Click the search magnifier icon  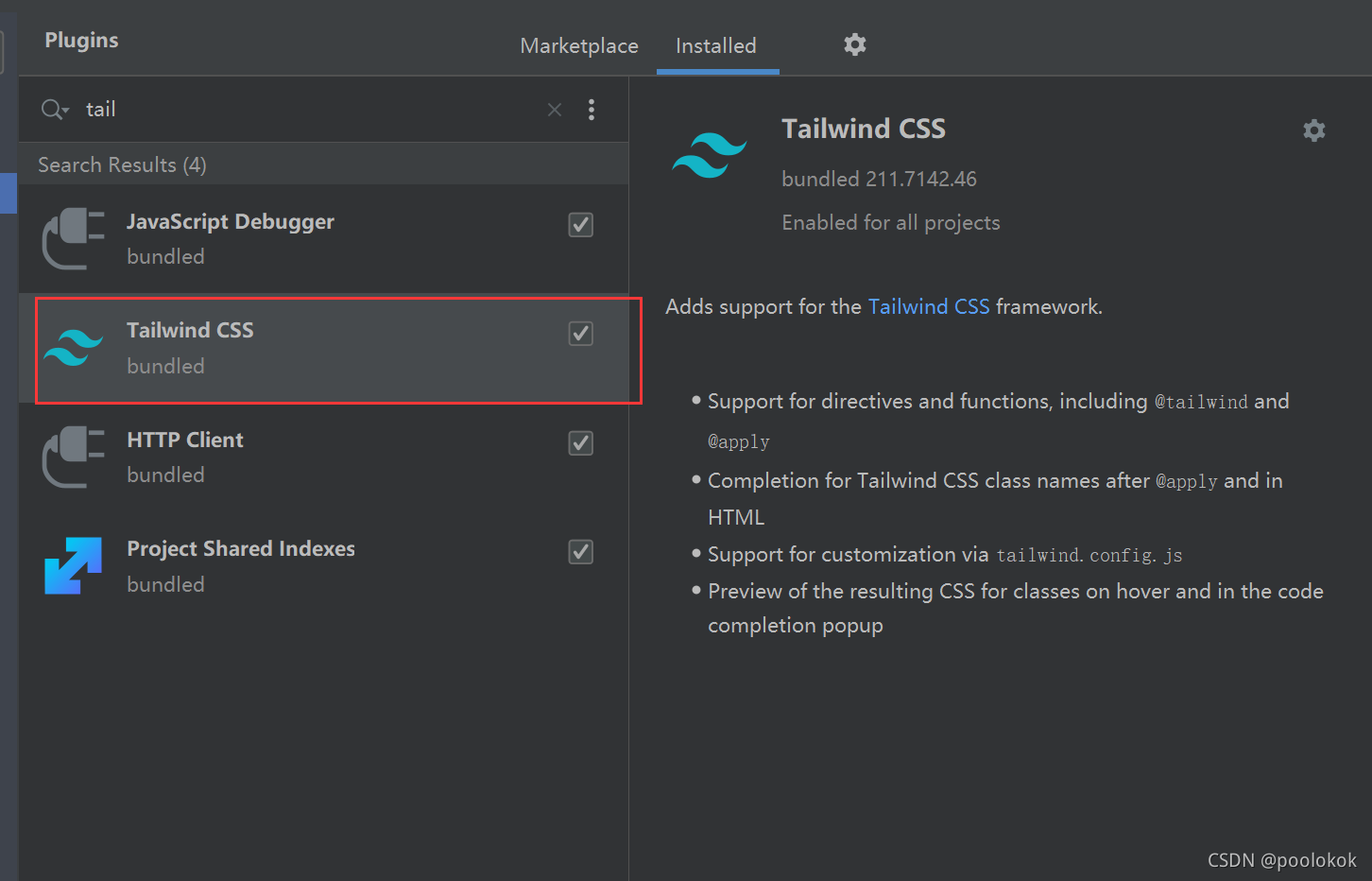[x=49, y=109]
